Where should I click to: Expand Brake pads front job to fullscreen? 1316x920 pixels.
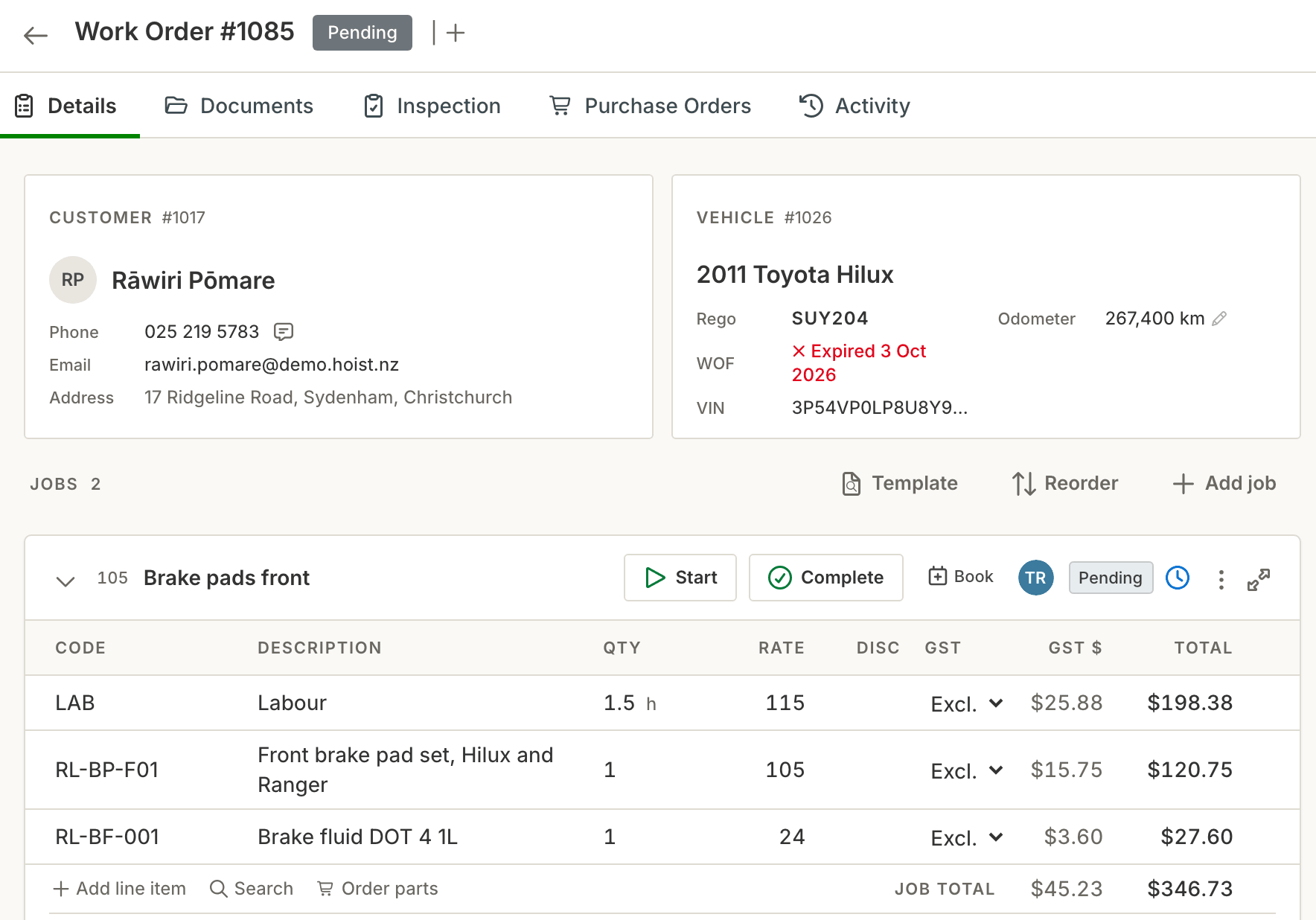(1259, 579)
